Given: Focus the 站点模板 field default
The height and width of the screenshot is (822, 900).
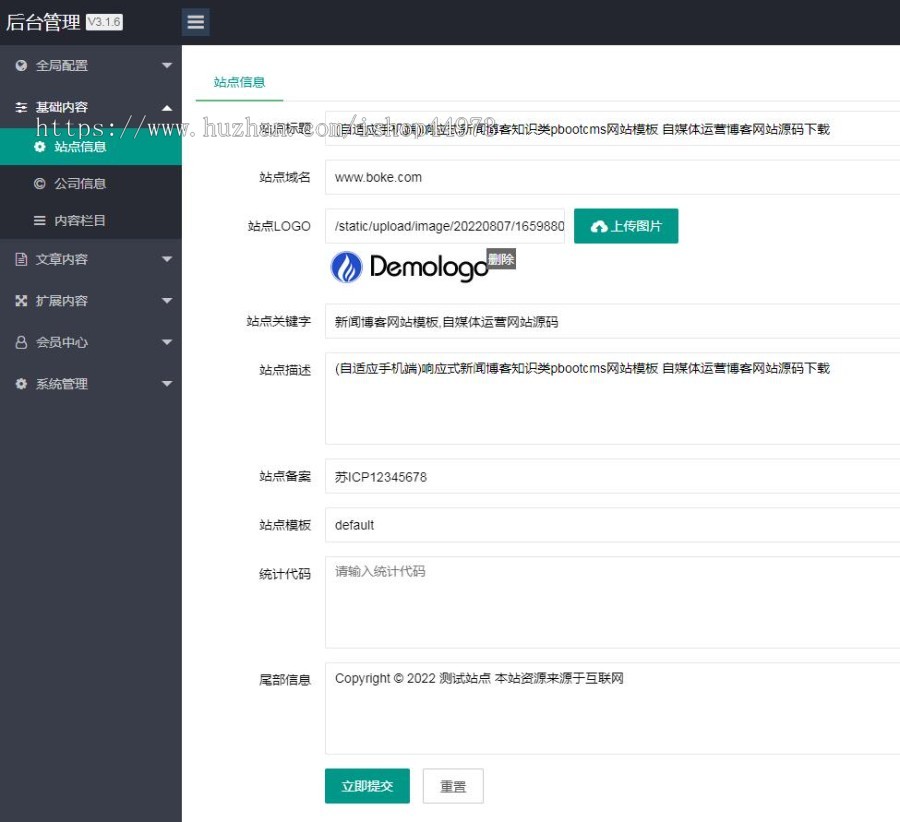Looking at the screenshot, I should pyautogui.click(x=612, y=525).
